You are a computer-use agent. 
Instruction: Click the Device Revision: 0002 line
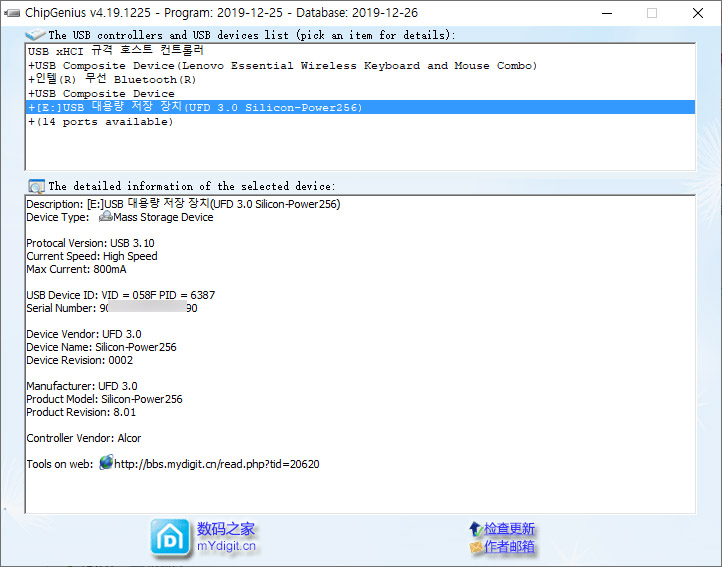point(80,360)
